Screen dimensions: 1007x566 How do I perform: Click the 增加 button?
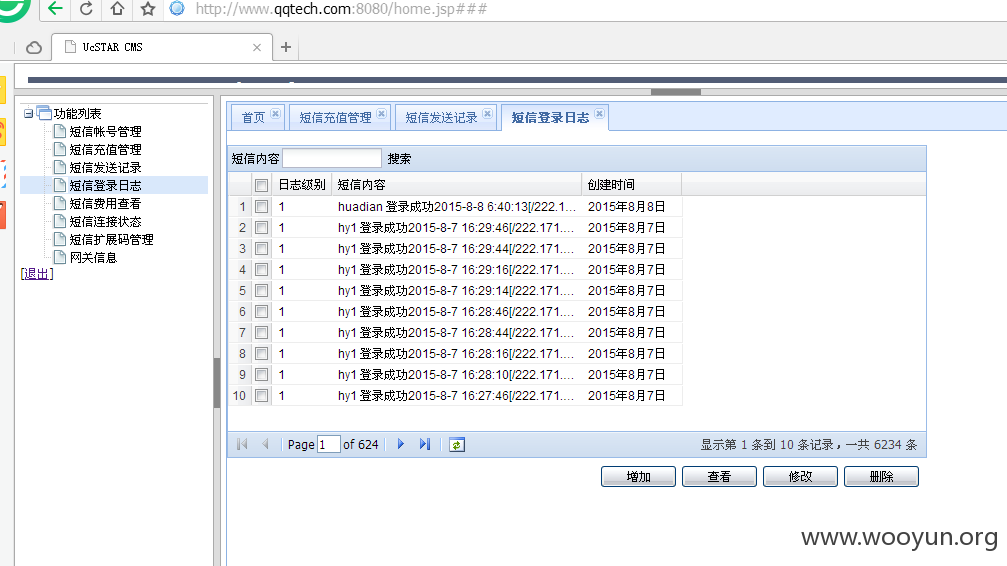pyautogui.click(x=638, y=477)
